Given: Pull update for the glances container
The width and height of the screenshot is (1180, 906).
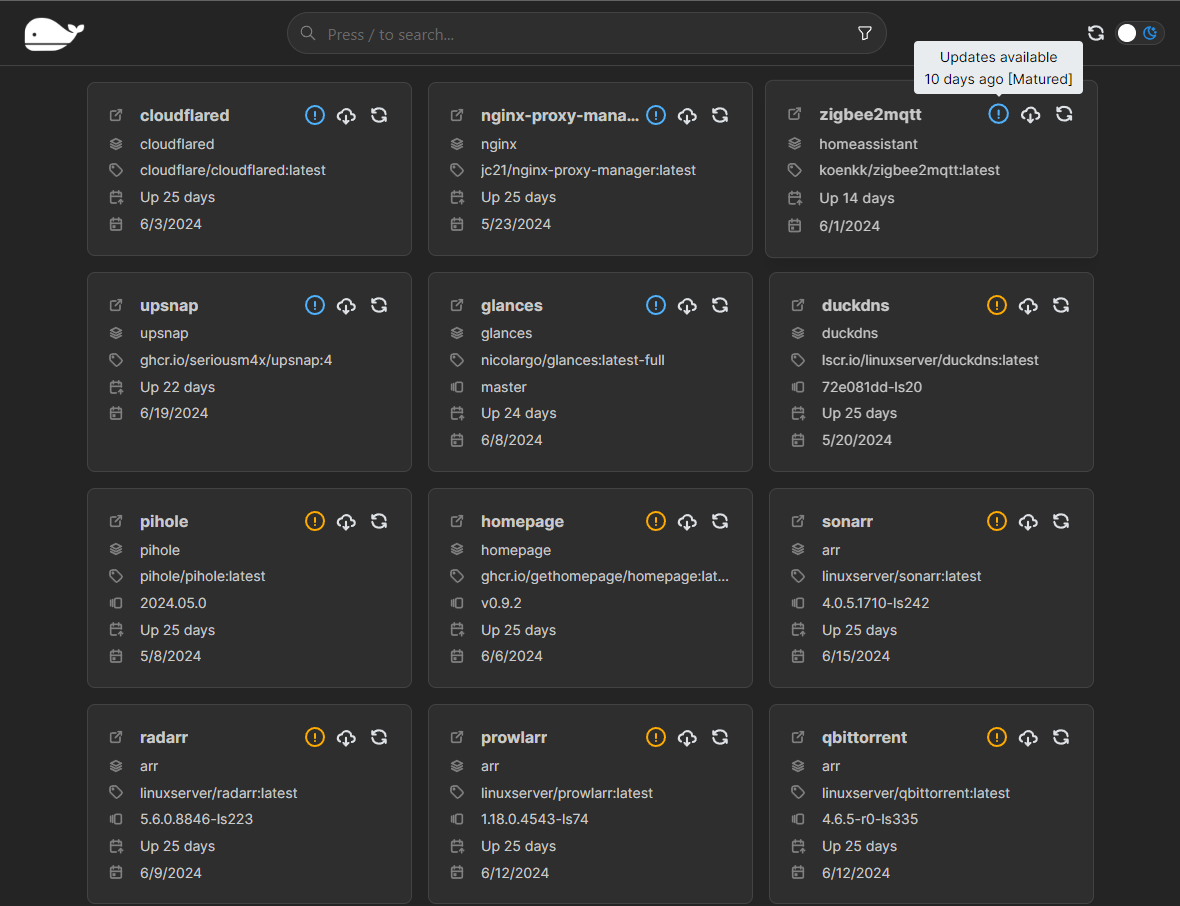Looking at the screenshot, I should click(687, 305).
